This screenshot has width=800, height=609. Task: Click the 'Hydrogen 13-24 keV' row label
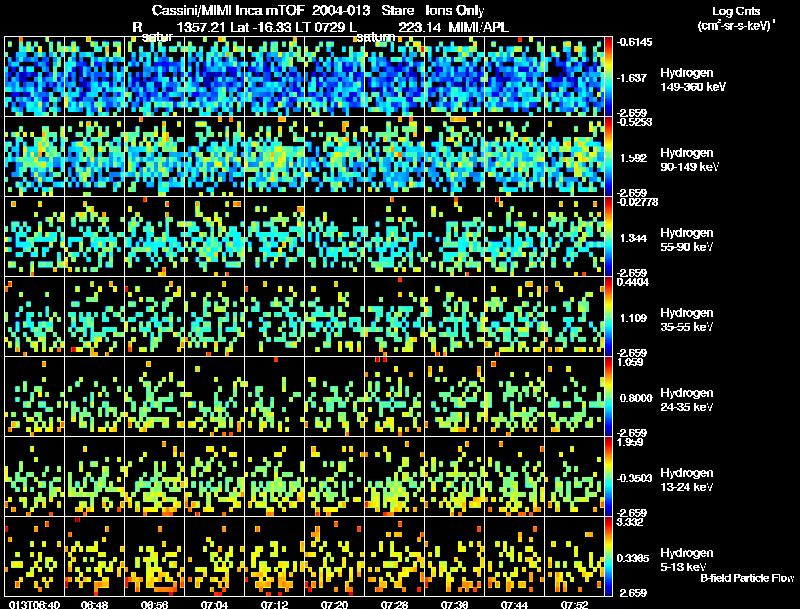pyautogui.click(x=687, y=480)
